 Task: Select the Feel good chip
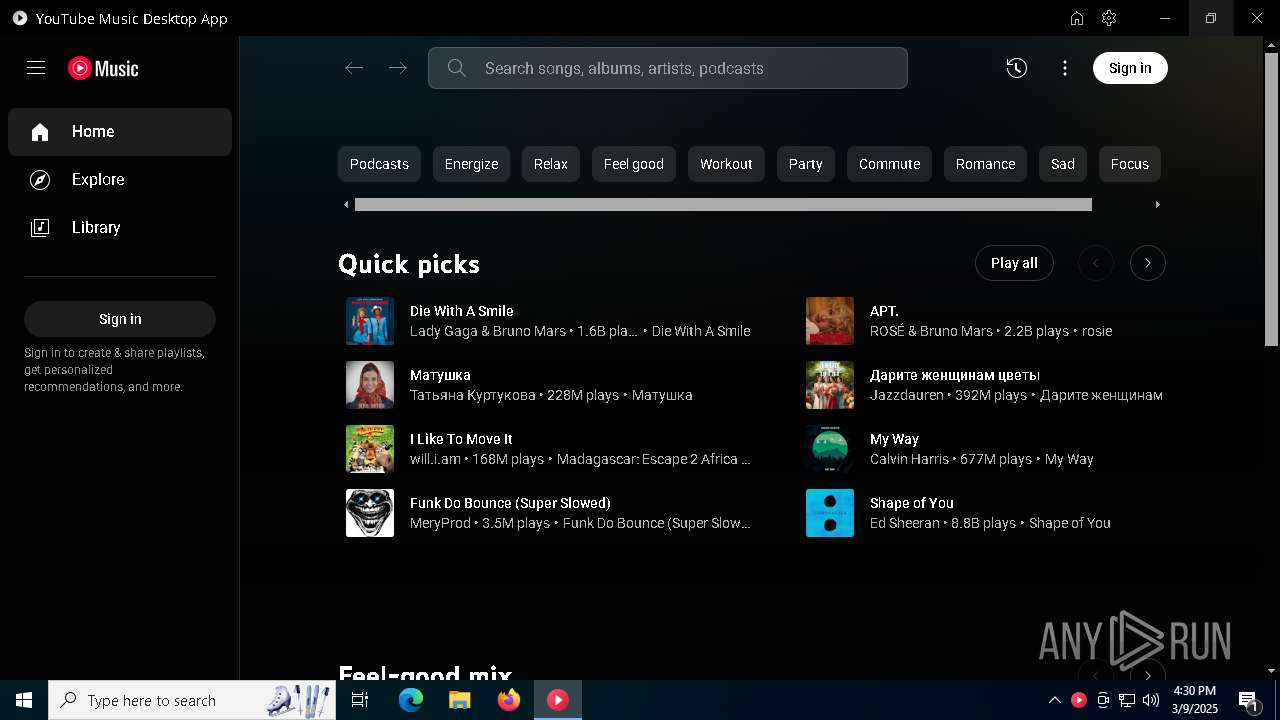click(634, 164)
